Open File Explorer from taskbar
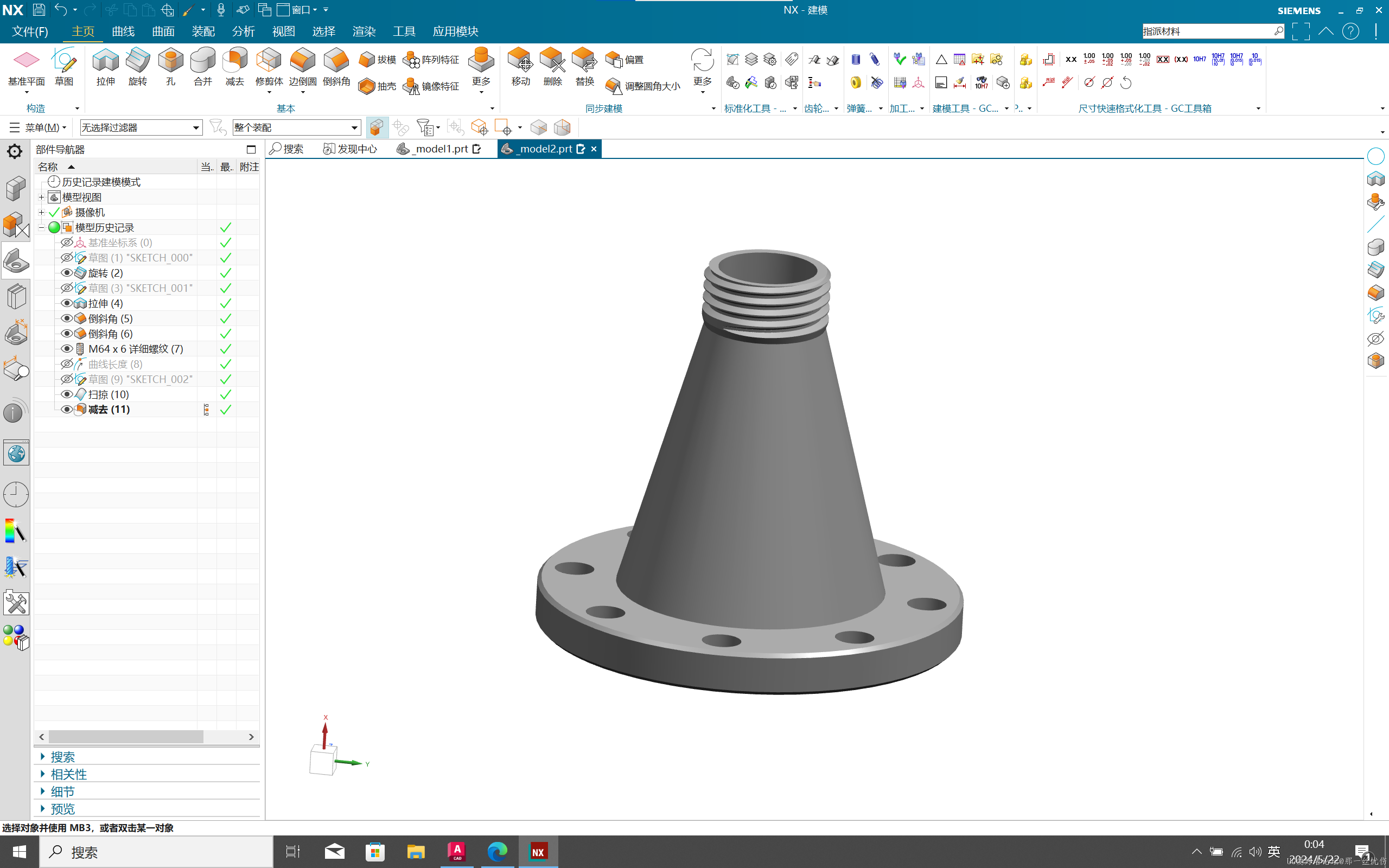 point(416,852)
